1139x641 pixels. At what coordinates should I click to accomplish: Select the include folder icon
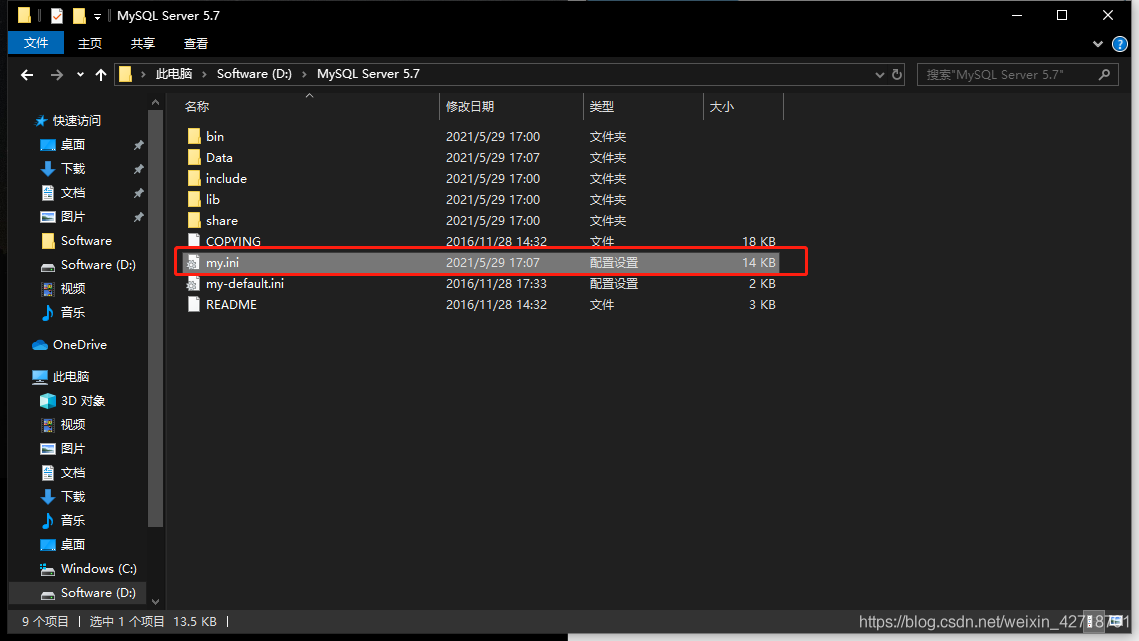tap(194, 178)
